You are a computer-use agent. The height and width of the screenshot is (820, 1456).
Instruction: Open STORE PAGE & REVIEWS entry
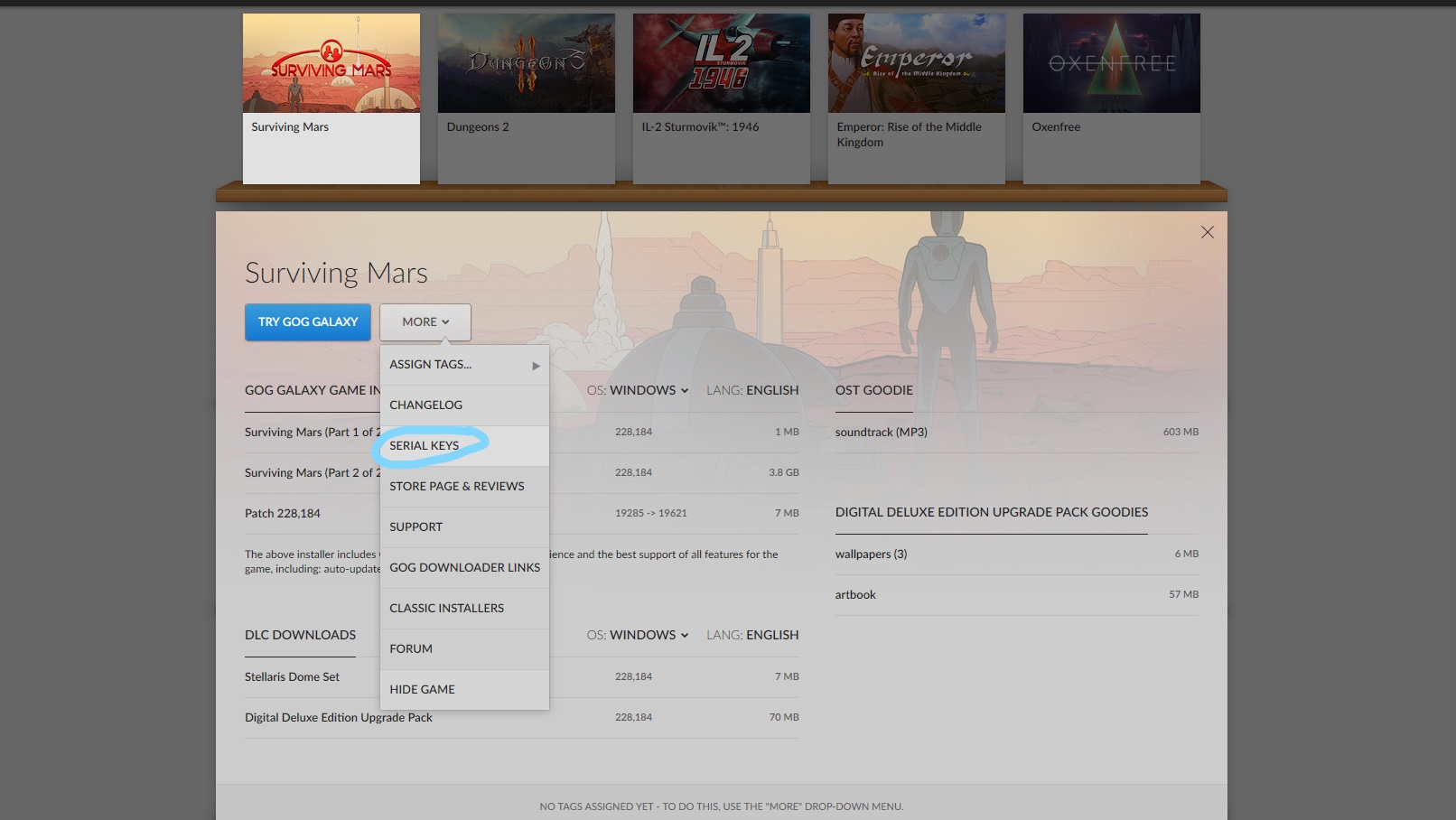click(464, 487)
